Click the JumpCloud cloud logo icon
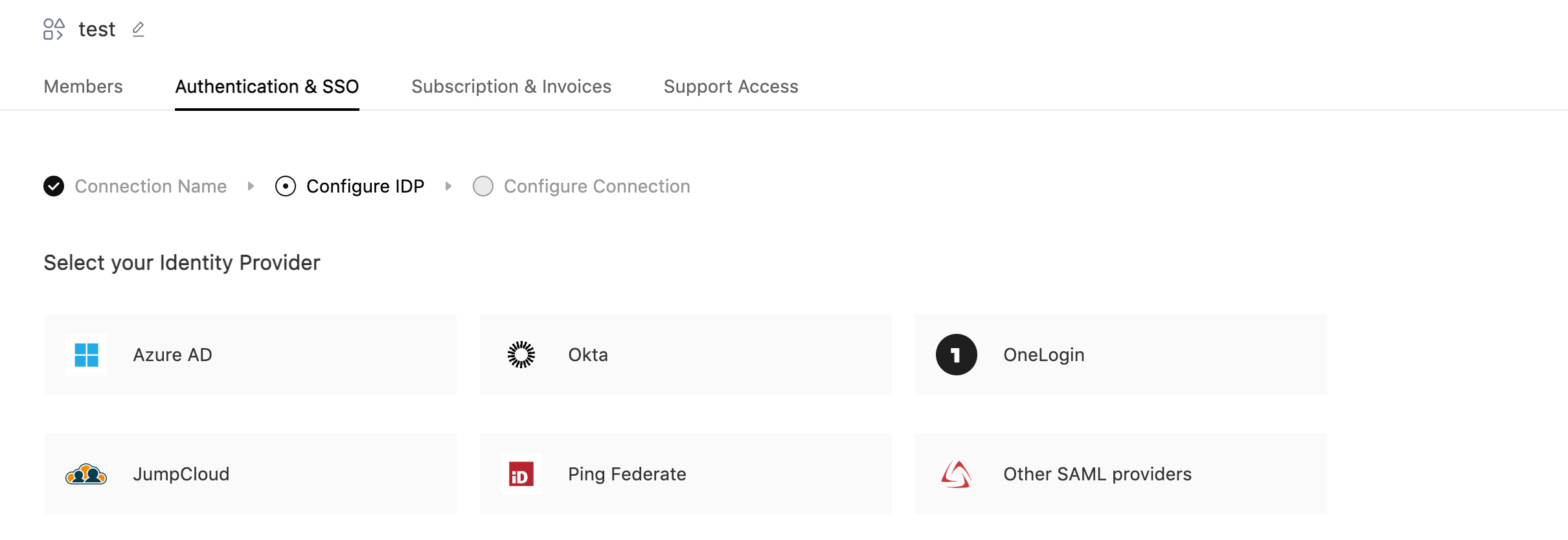The image size is (1568, 540). [x=86, y=475]
